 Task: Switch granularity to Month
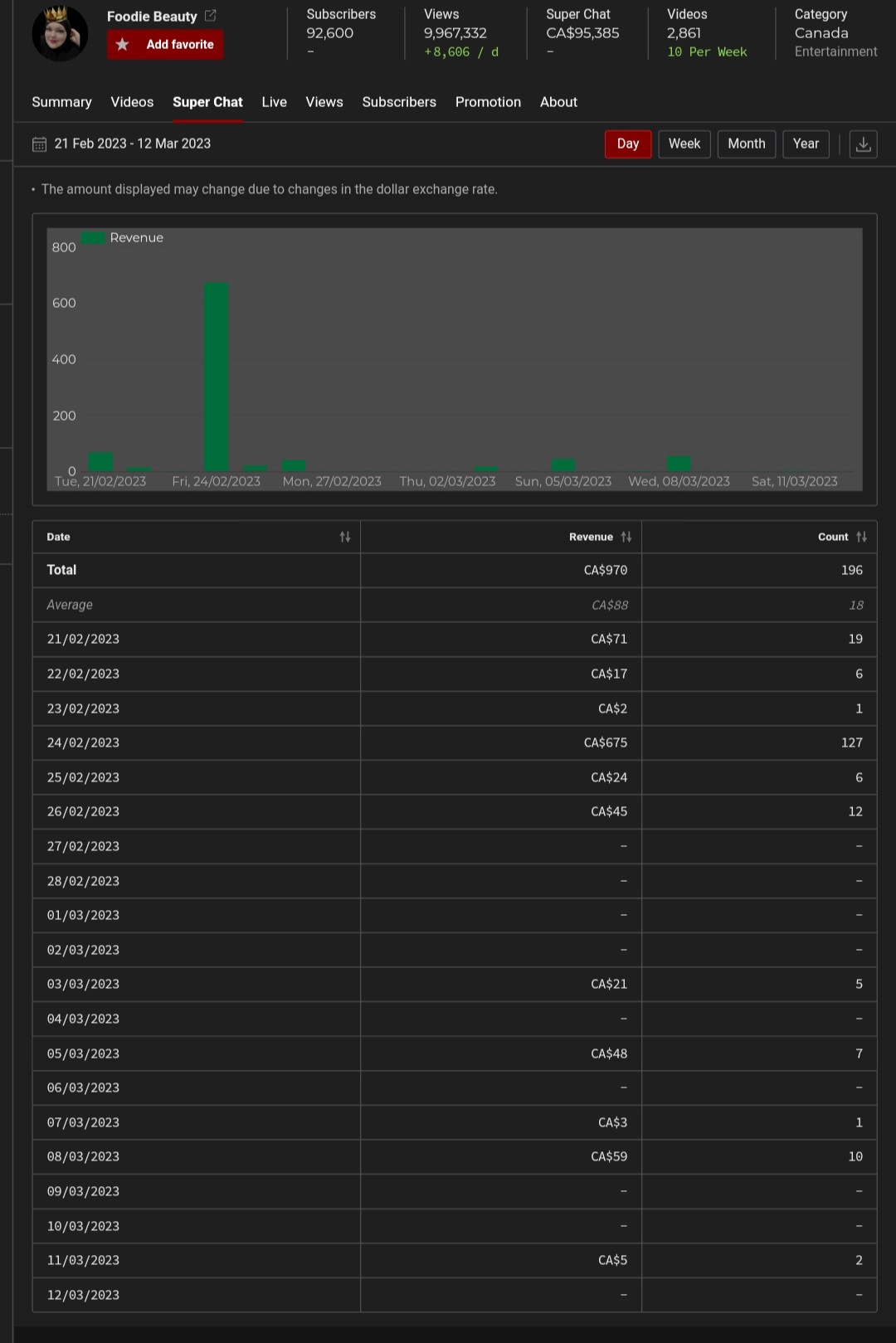747,144
